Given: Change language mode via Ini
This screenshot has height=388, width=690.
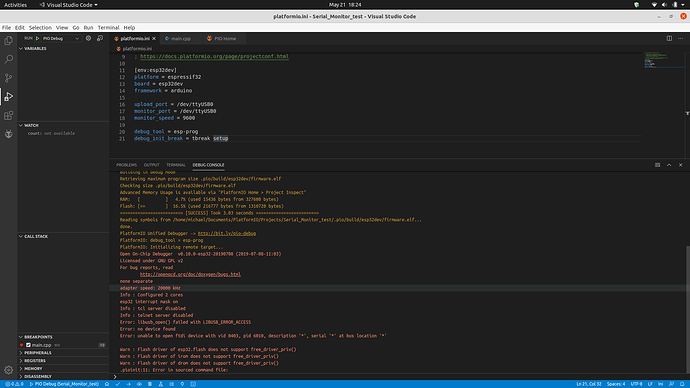Looking at the screenshot, I should [x=661, y=384].
